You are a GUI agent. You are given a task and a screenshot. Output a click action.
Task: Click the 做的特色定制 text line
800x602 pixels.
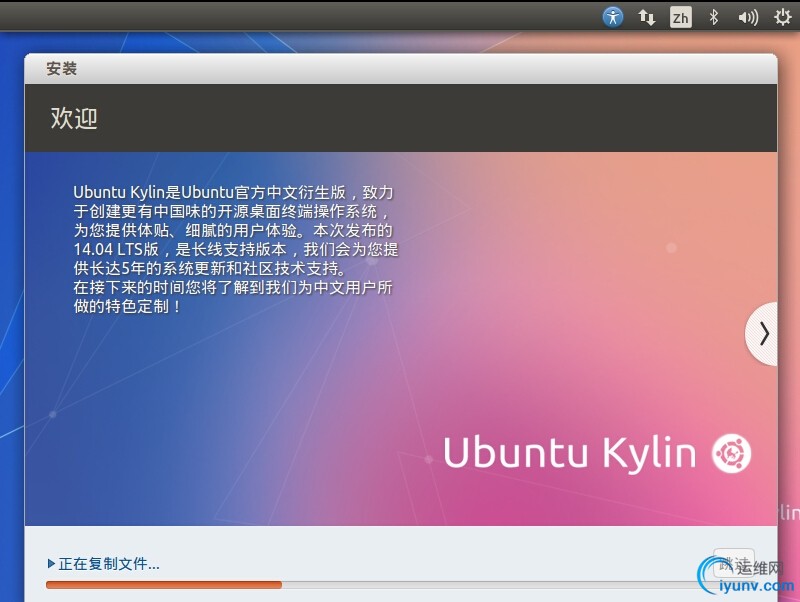coord(127,307)
